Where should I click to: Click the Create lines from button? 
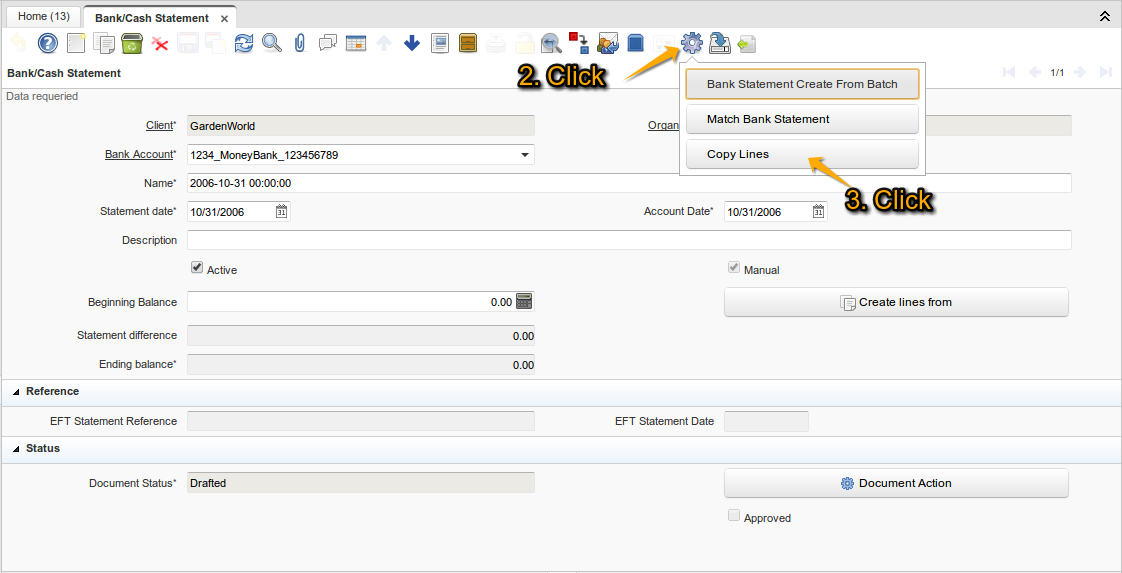[x=897, y=302]
